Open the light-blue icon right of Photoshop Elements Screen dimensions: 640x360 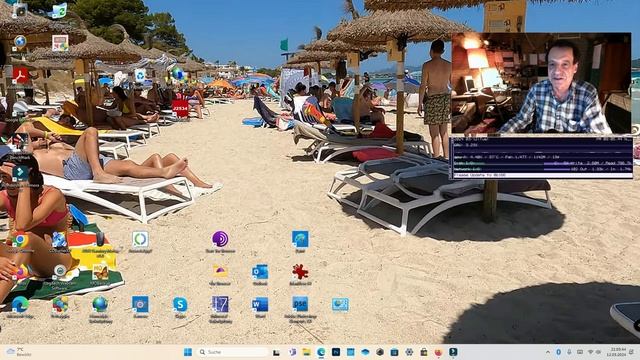(x=340, y=305)
